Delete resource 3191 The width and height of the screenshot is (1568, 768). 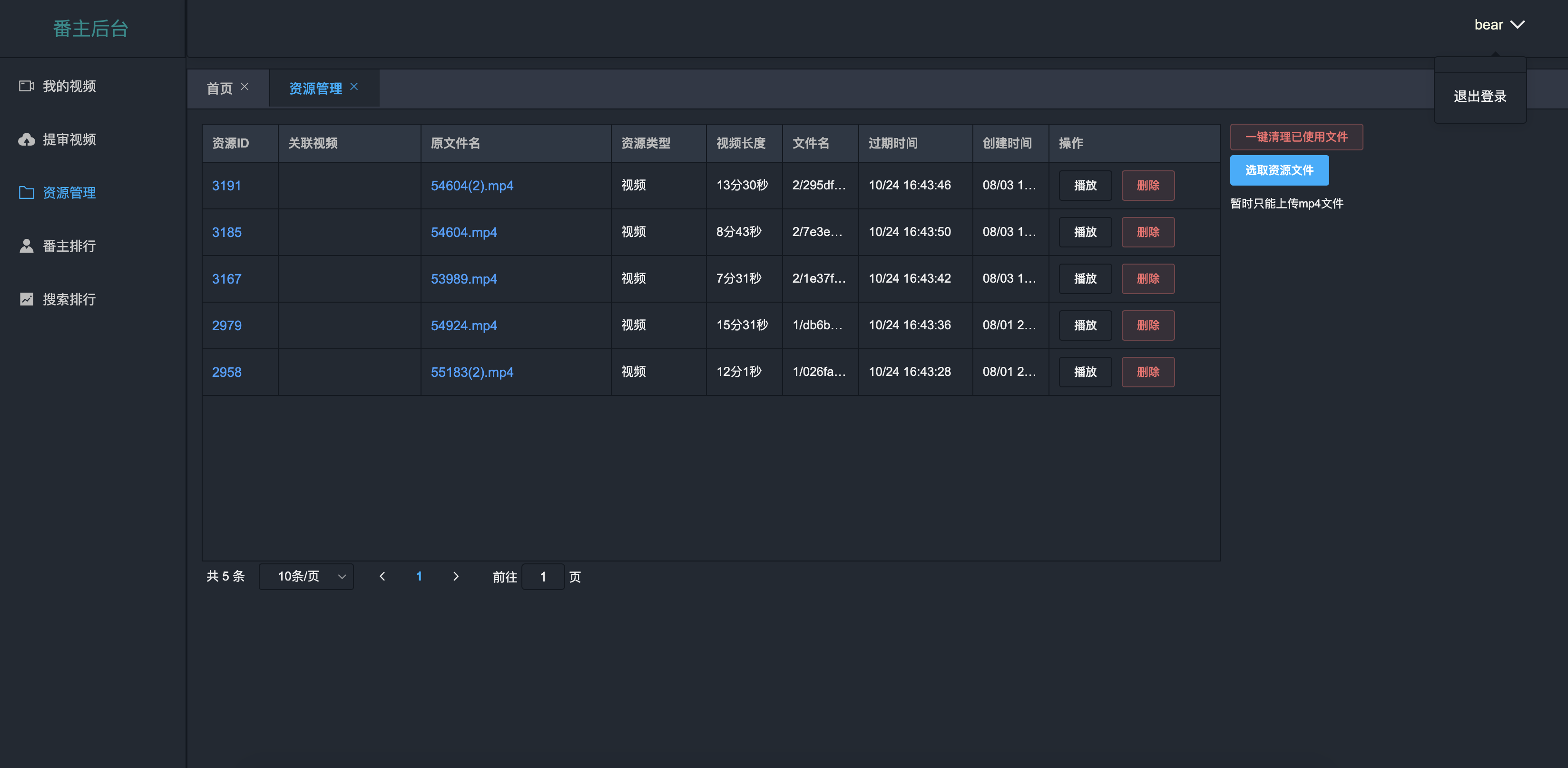tap(1147, 185)
